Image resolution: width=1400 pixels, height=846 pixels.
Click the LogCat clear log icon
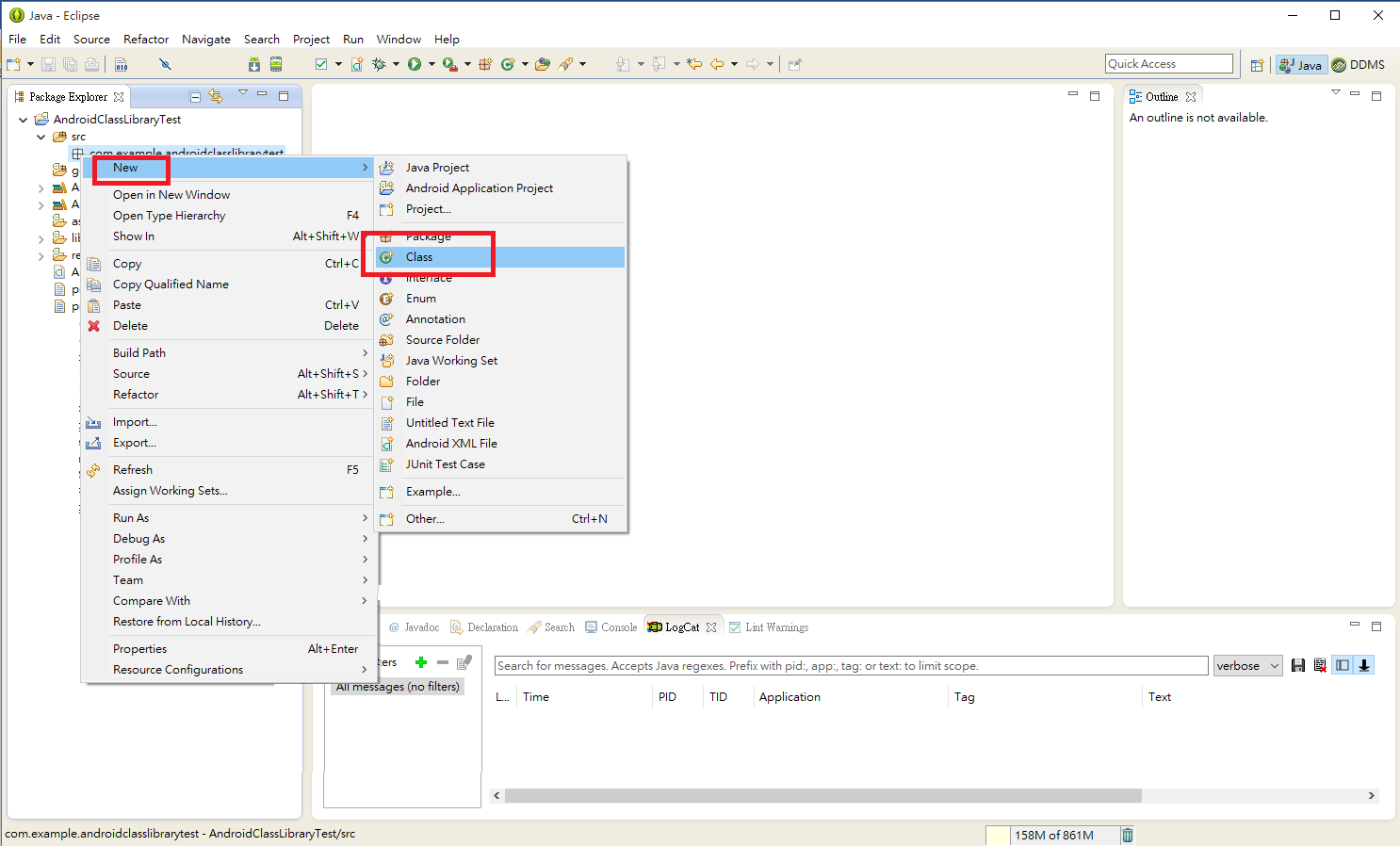(x=1320, y=665)
